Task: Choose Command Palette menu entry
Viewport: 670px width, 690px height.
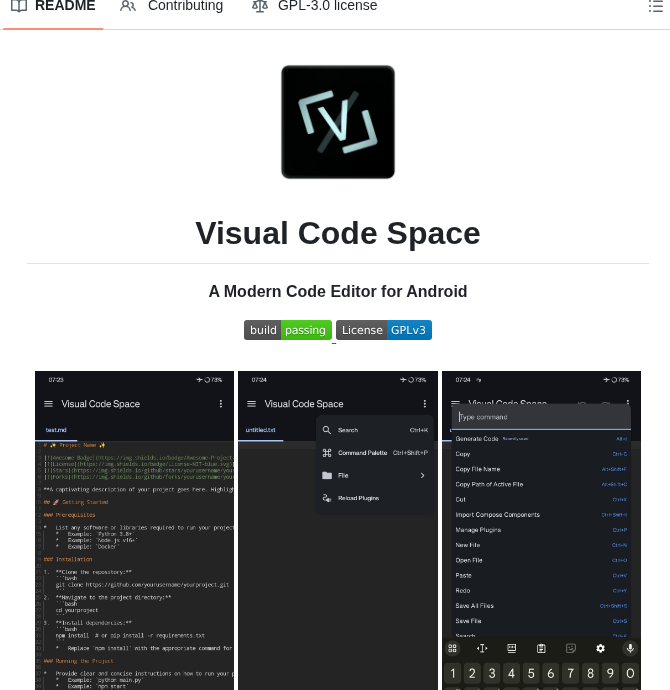Action: click(375, 453)
